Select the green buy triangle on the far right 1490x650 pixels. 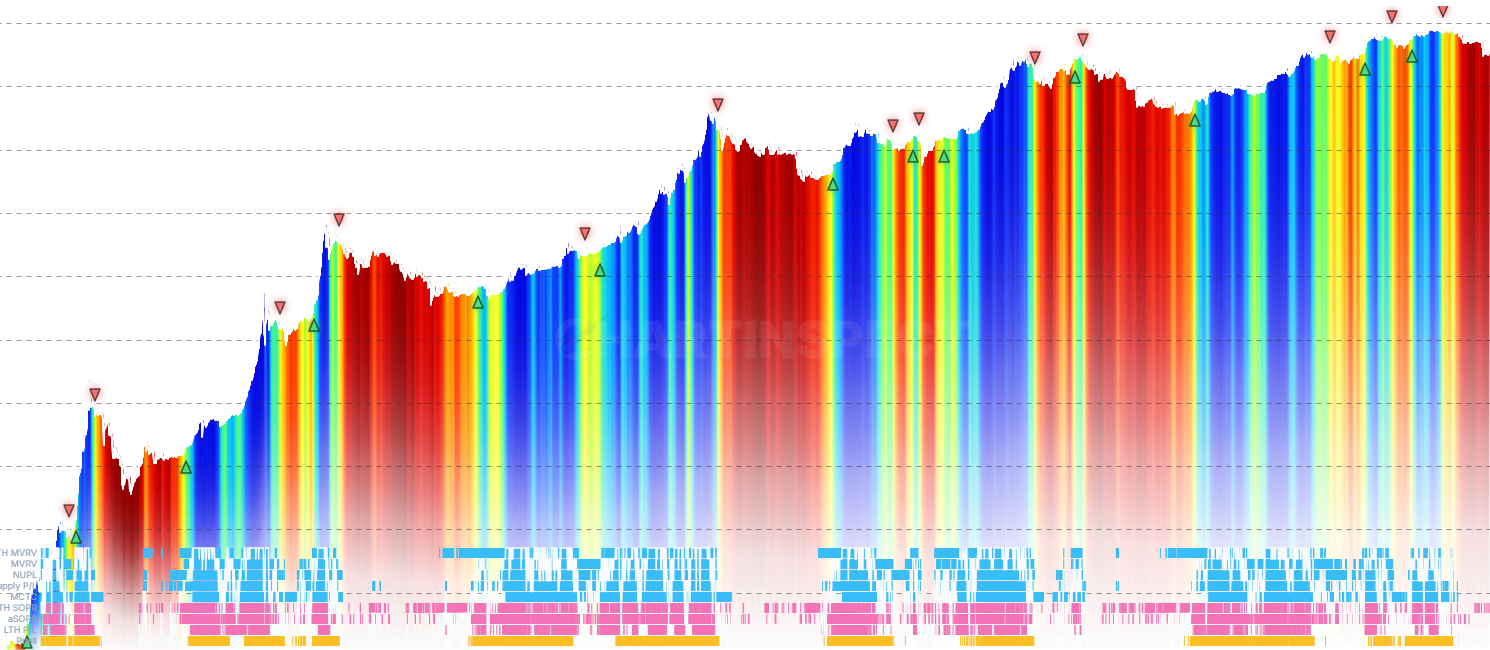pos(1410,58)
